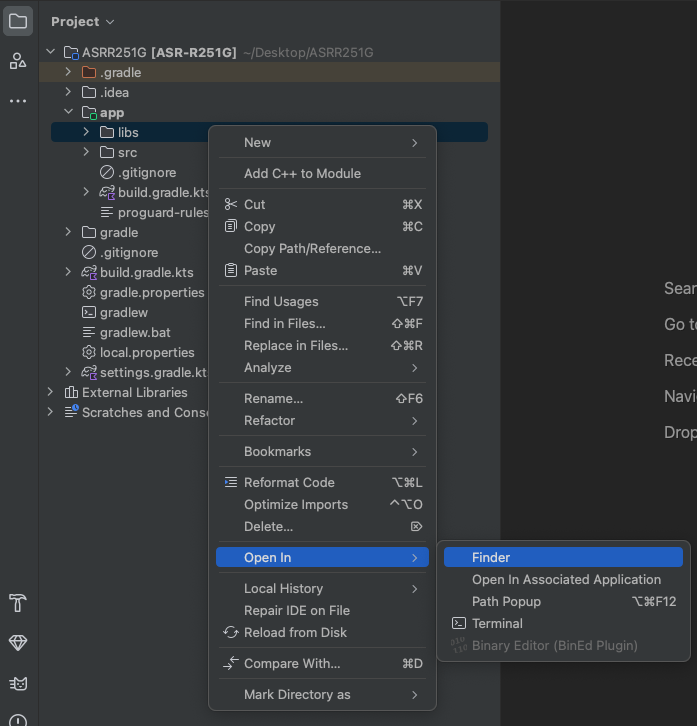Open the Build hammer tool window
697x726 pixels.
coord(18,603)
